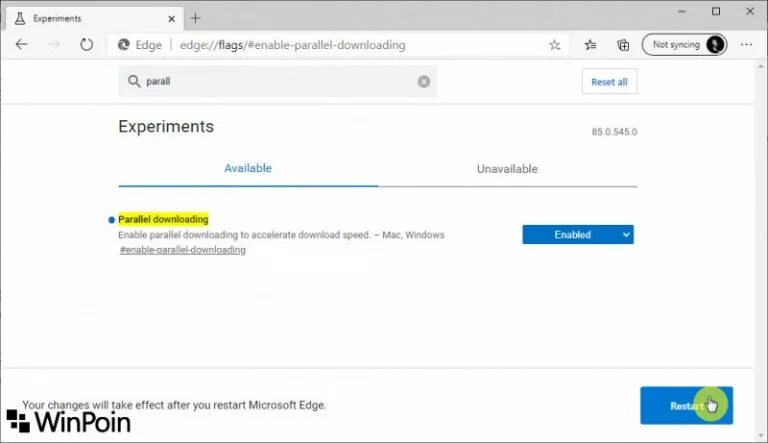The image size is (768, 443).
Task: Restart Microsoft Edge with Restart button
Action: 686,405
